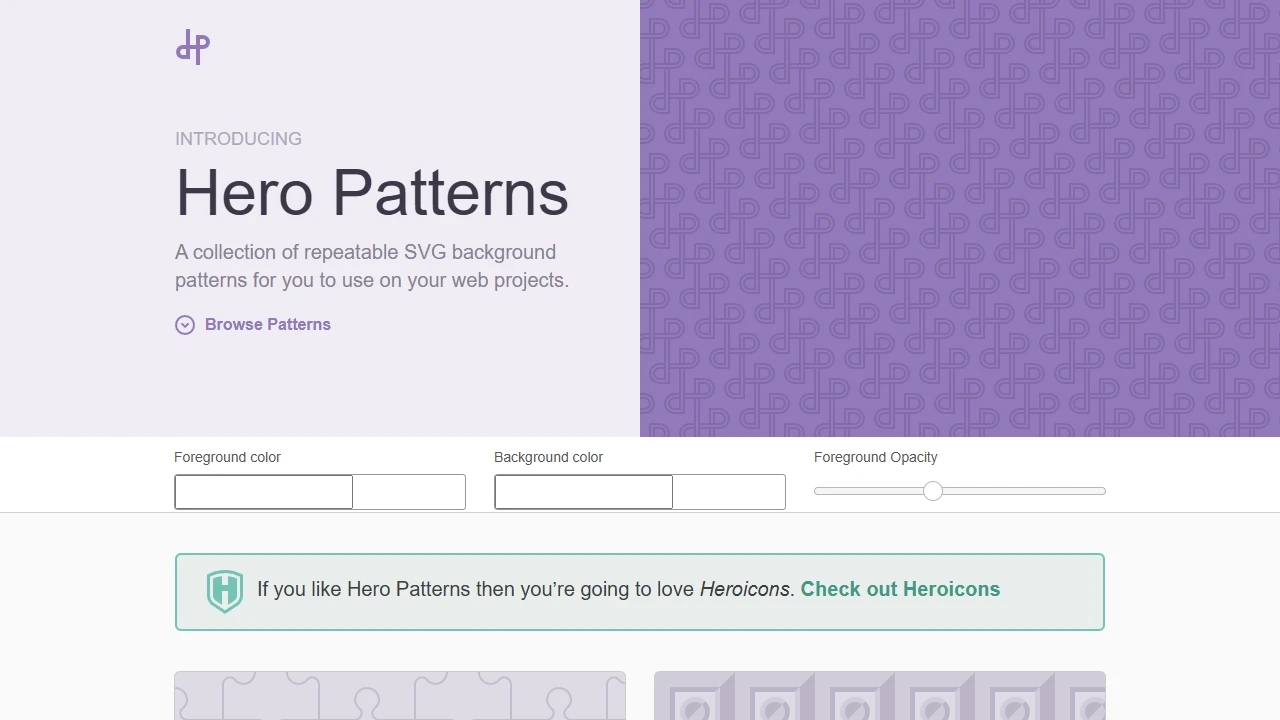Click the circled chevron icon beside Browse Patterns
Screen dimensions: 1280x720
[185, 325]
